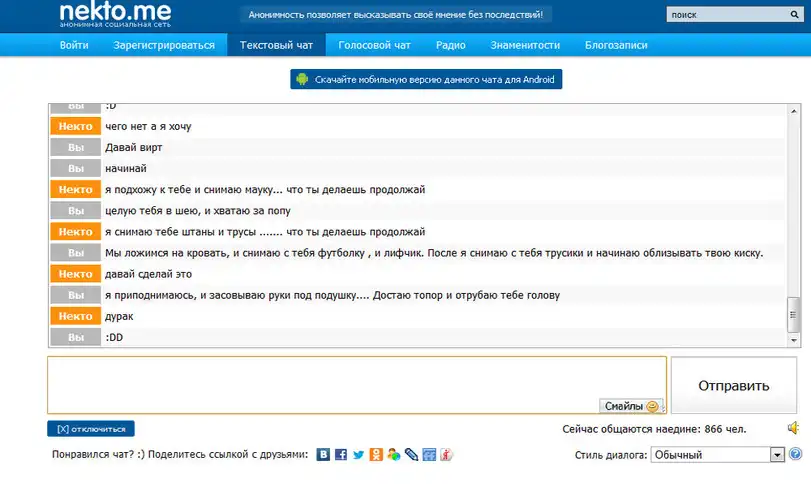Share chat link on Twitter

click(359, 455)
